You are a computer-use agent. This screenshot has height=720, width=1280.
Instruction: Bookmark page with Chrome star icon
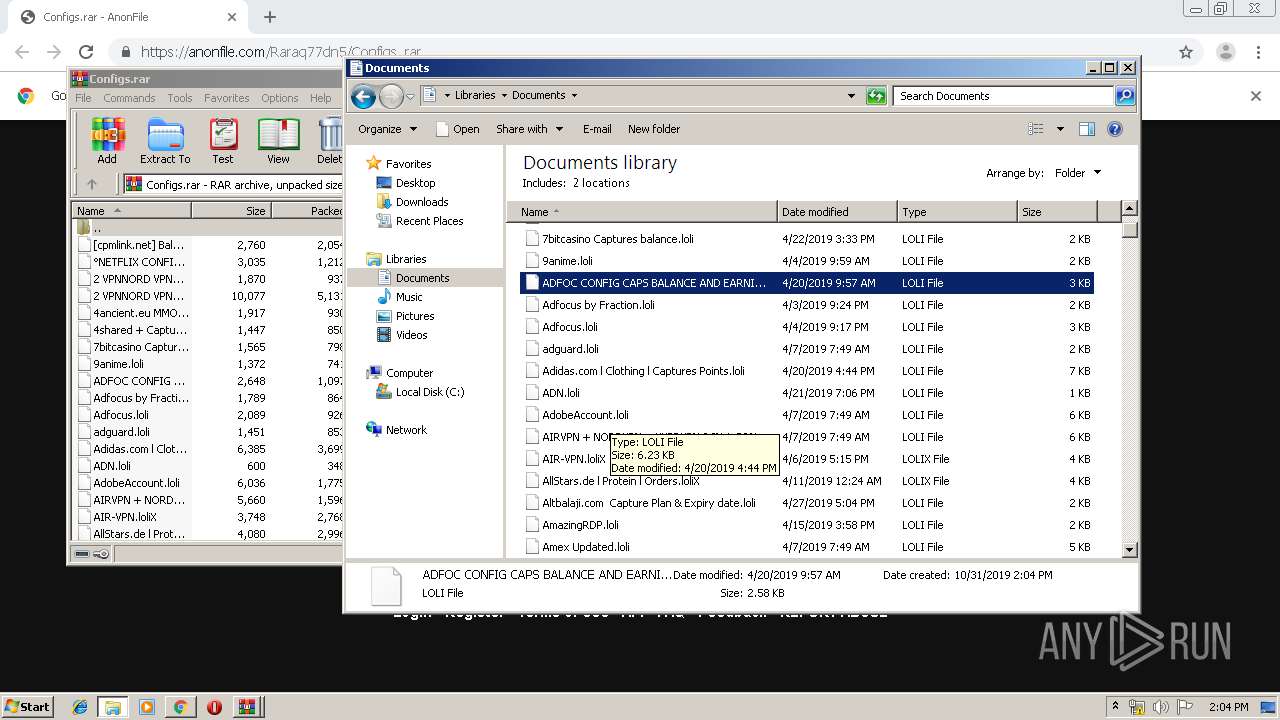pos(1186,52)
